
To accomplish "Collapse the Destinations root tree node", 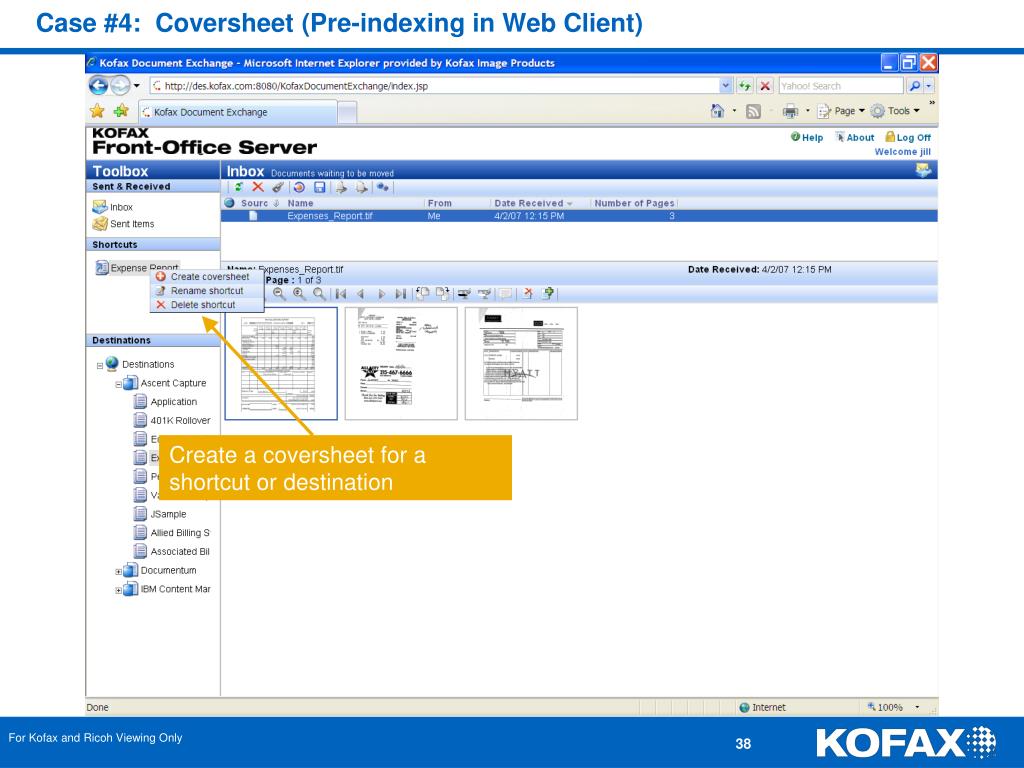I will (x=100, y=366).
